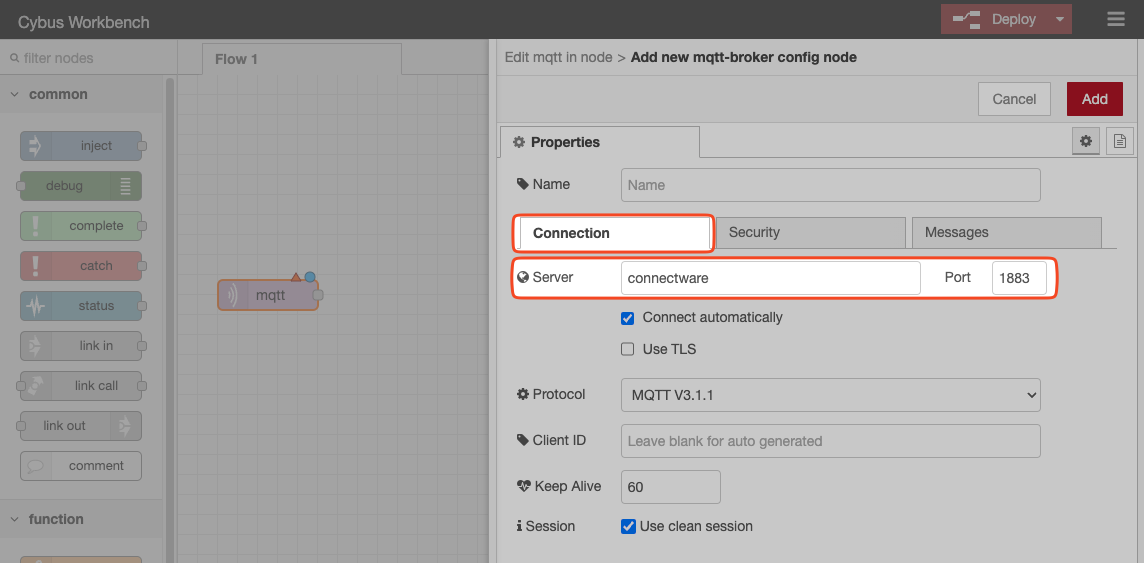1144x563 pixels.
Task: Select the catch node in palette
Action: [81, 266]
